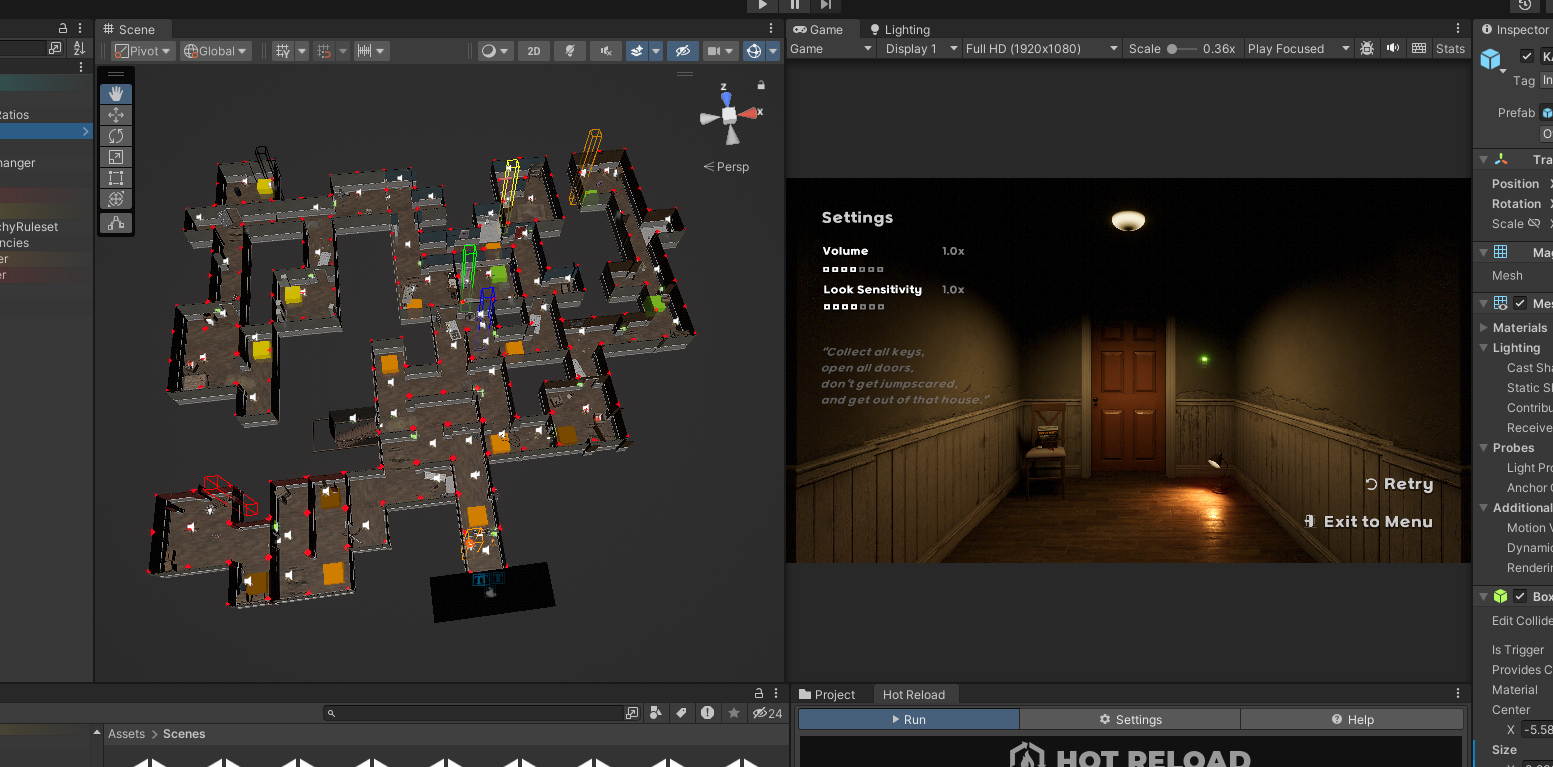Open Full HD resolution dropdown
The width and height of the screenshot is (1553, 767).
tap(1041, 49)
